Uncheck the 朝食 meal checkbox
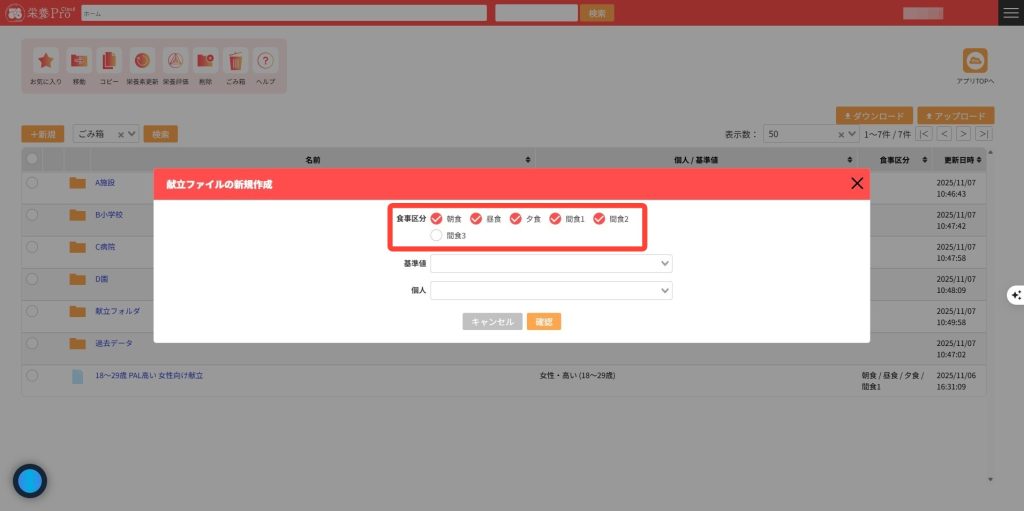The height and width of the screenshot is (511, 1024). (x=437, y=219)
